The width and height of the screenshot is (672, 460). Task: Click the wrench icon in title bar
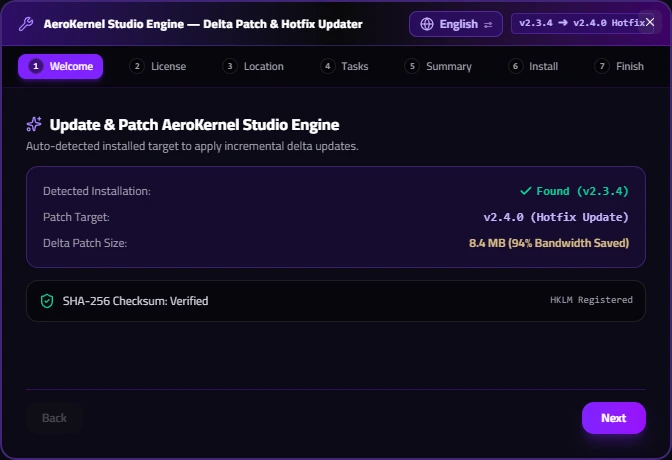(26, 24)
